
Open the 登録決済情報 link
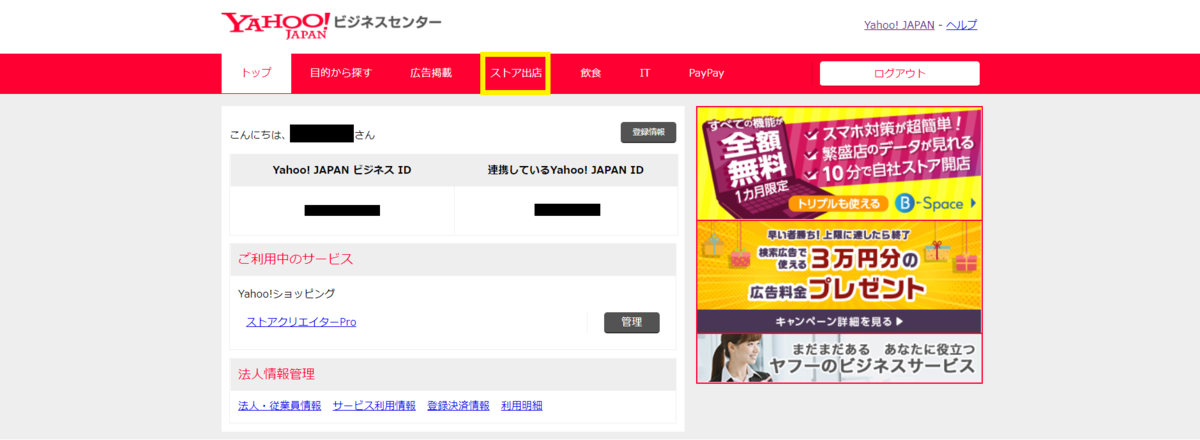[458, 405]
